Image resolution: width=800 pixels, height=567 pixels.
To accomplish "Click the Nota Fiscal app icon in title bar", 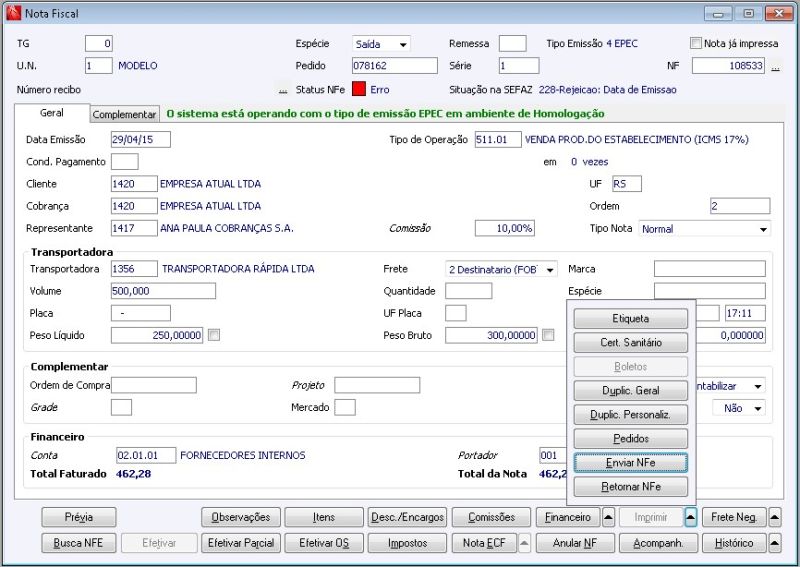I will tap(13, 13).
